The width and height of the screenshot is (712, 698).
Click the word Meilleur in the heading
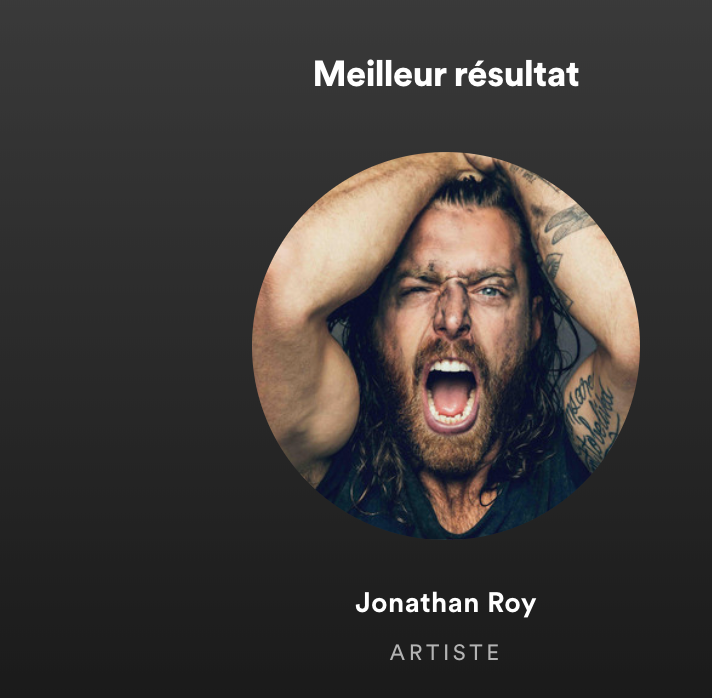(380, 74)
